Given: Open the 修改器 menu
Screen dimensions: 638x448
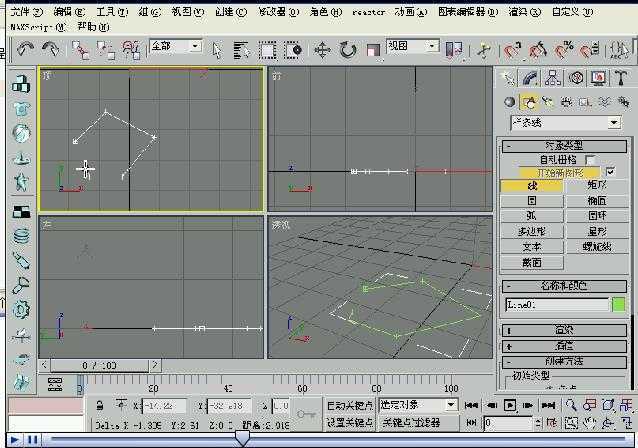Looking at the screenshot, I should point(278,12).
